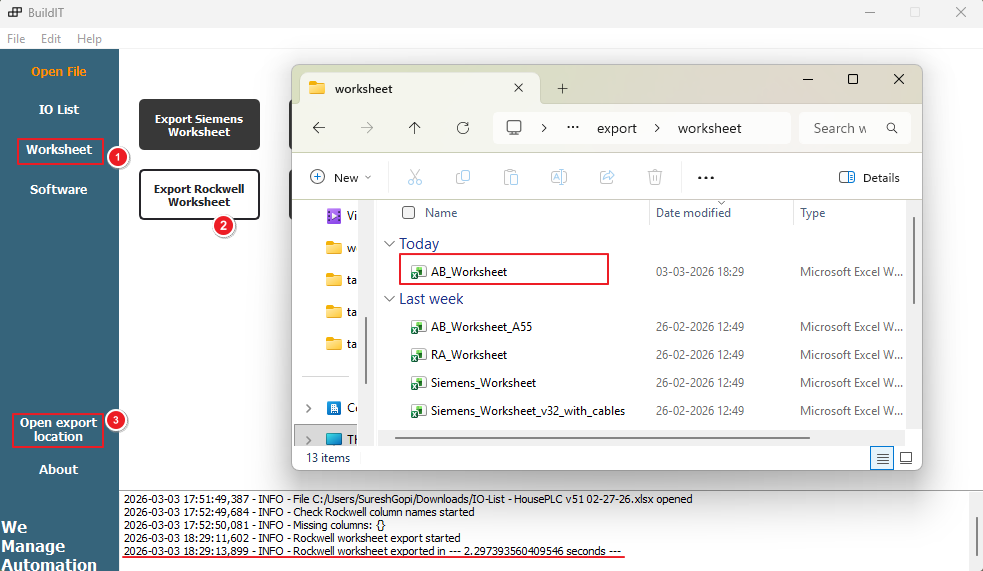This screenshot has height=571, width=983.
Task: Open the Worksheet section in sidebar
Action: pos(60,150)
